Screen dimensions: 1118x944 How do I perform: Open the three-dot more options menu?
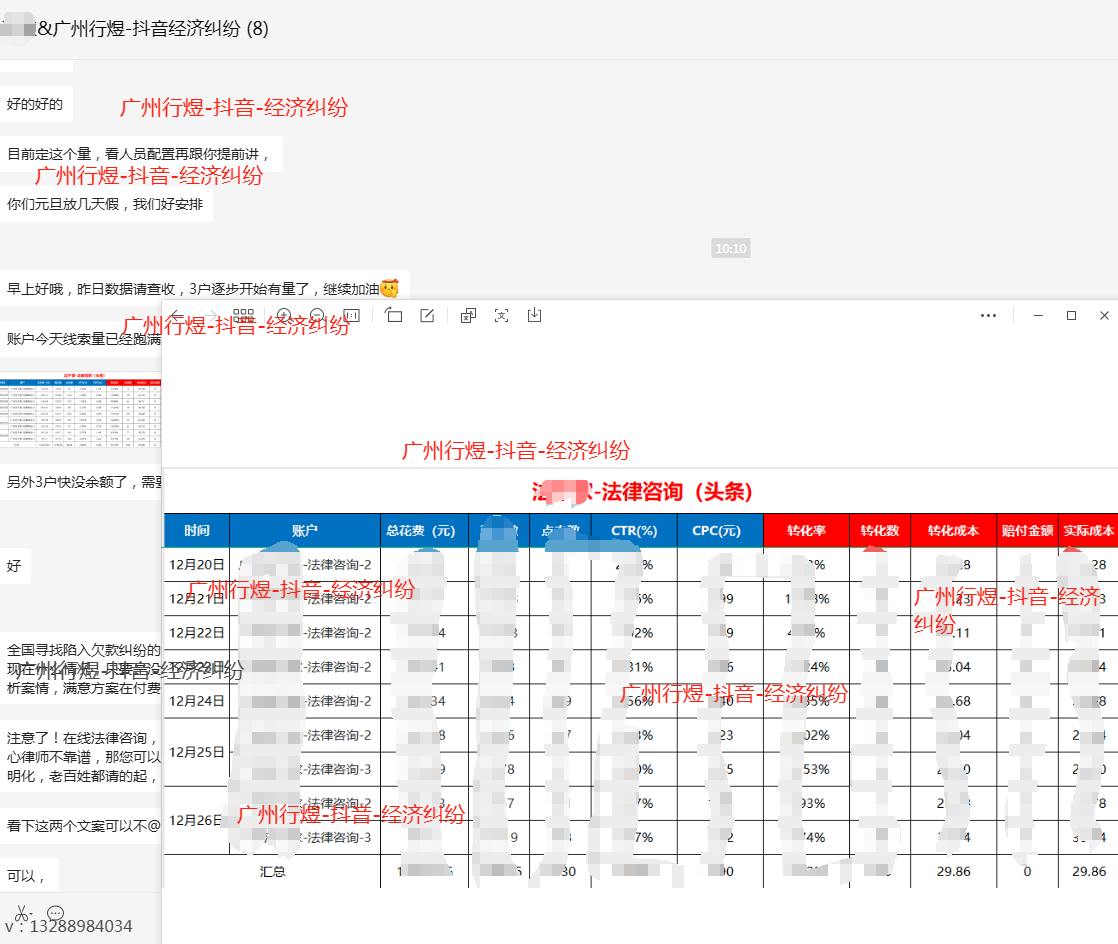(988, 315)
